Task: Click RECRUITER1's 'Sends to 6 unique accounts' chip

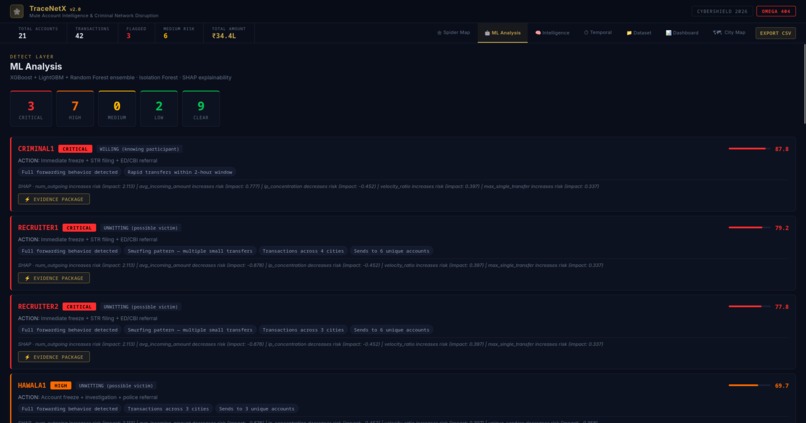Action: coord(391,251)
